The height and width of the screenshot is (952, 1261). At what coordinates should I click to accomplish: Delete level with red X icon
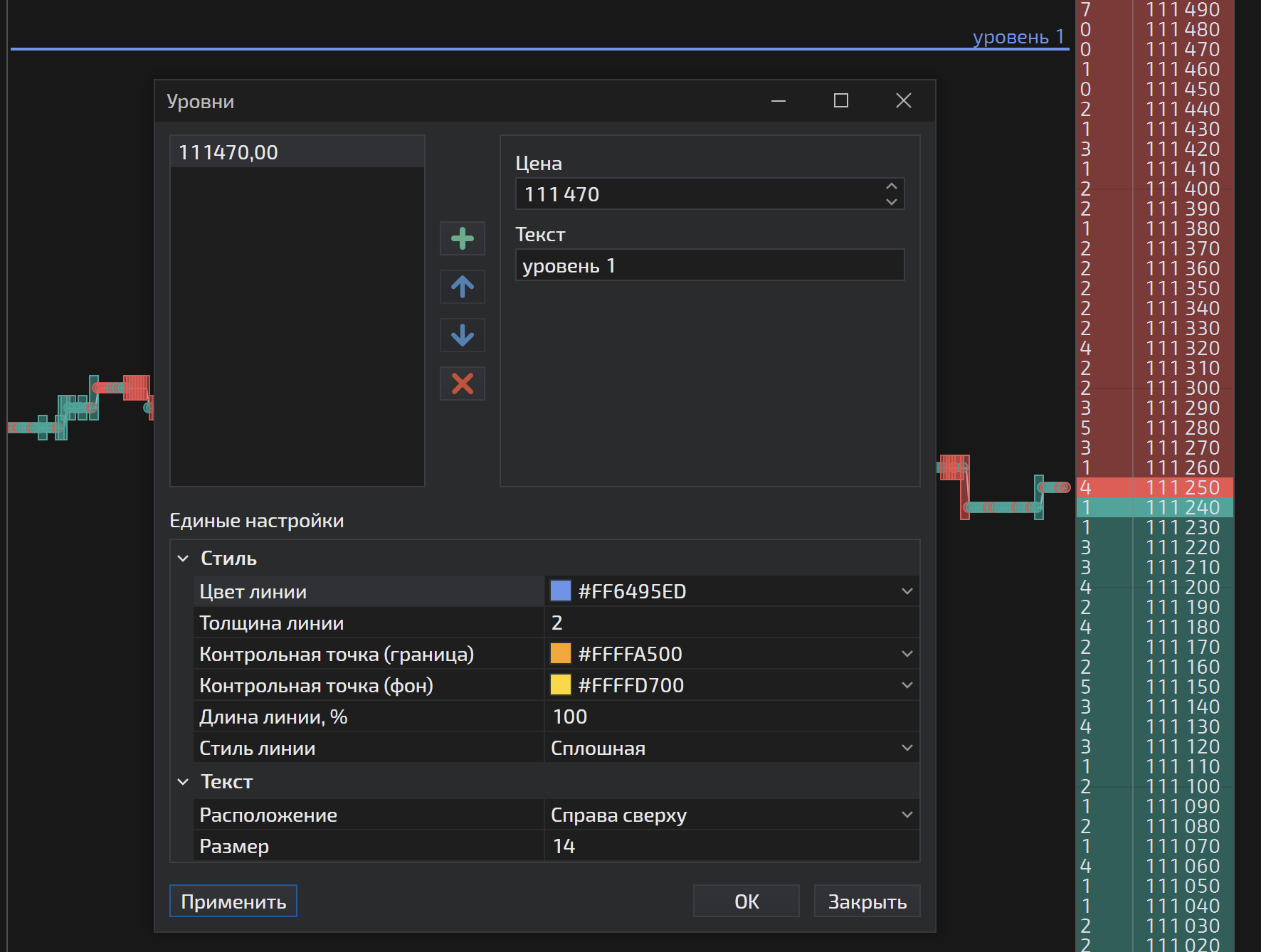tap(462, 384)
